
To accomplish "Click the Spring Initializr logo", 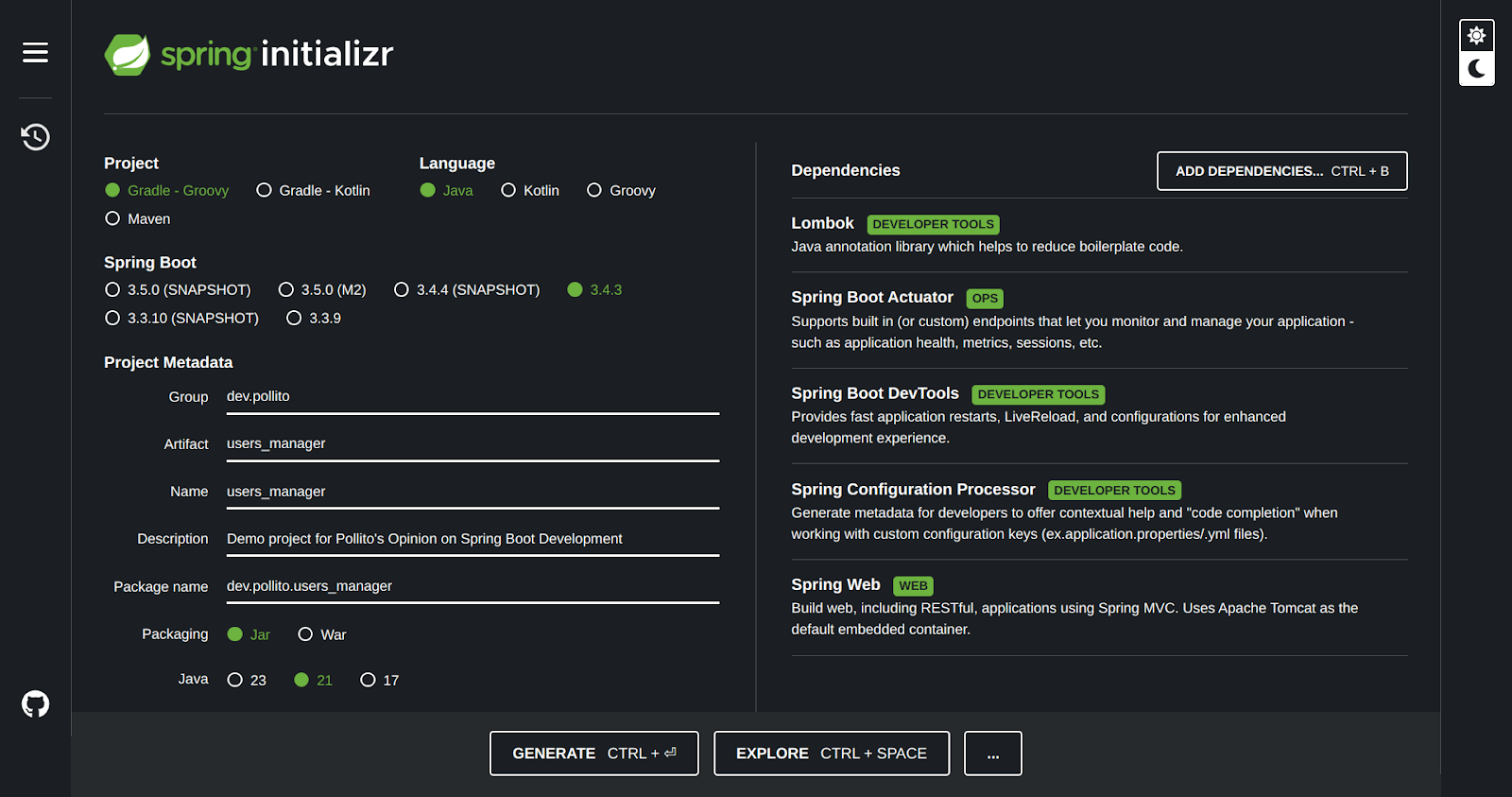I will (x=249, y=54).
